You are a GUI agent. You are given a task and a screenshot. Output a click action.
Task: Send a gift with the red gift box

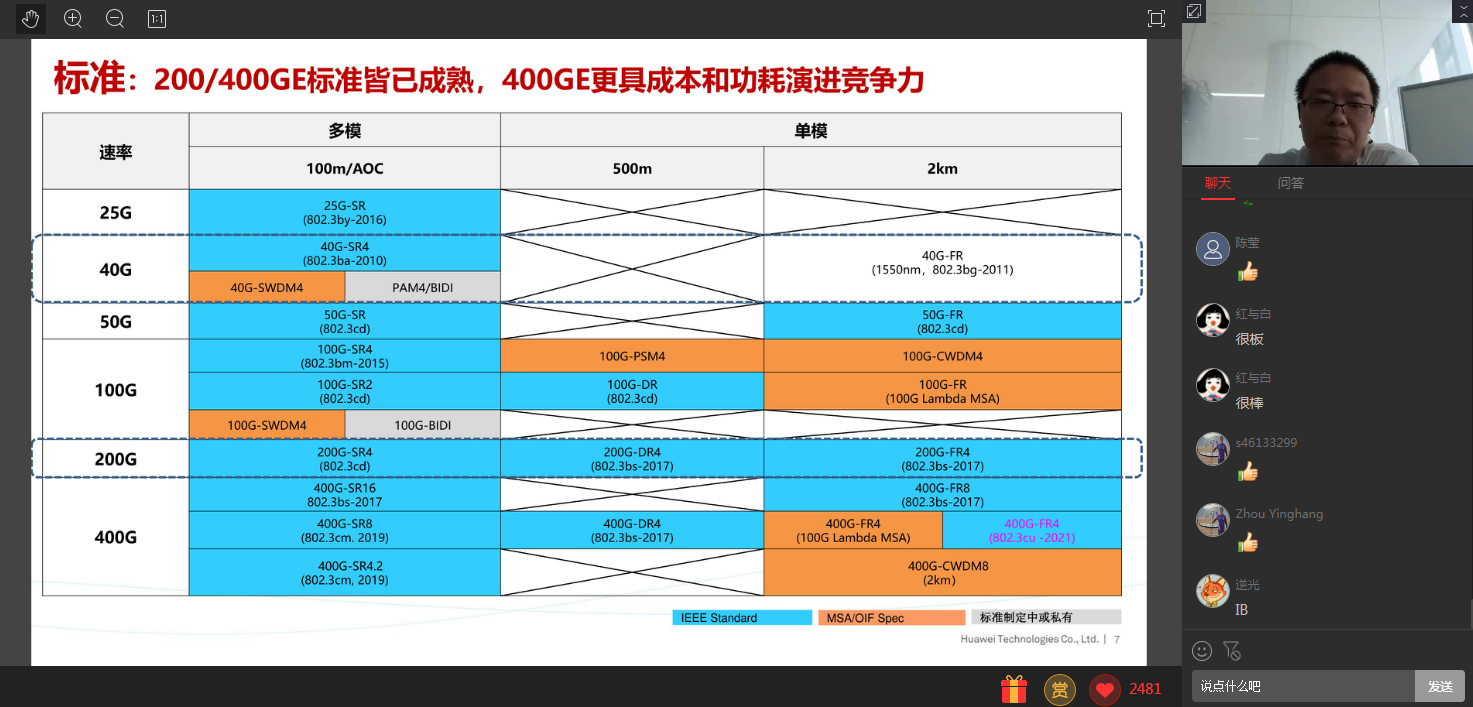tap(1014, 689)
